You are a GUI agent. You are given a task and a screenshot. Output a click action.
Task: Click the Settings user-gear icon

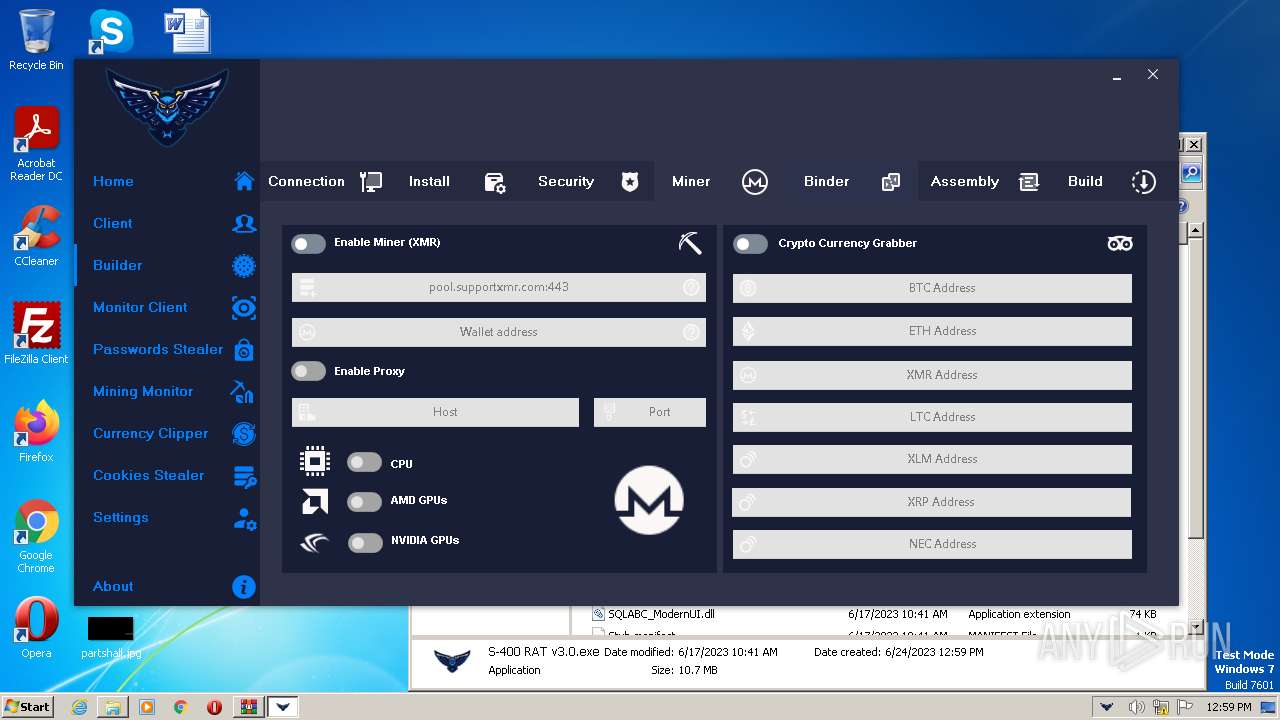coord(244,518)
